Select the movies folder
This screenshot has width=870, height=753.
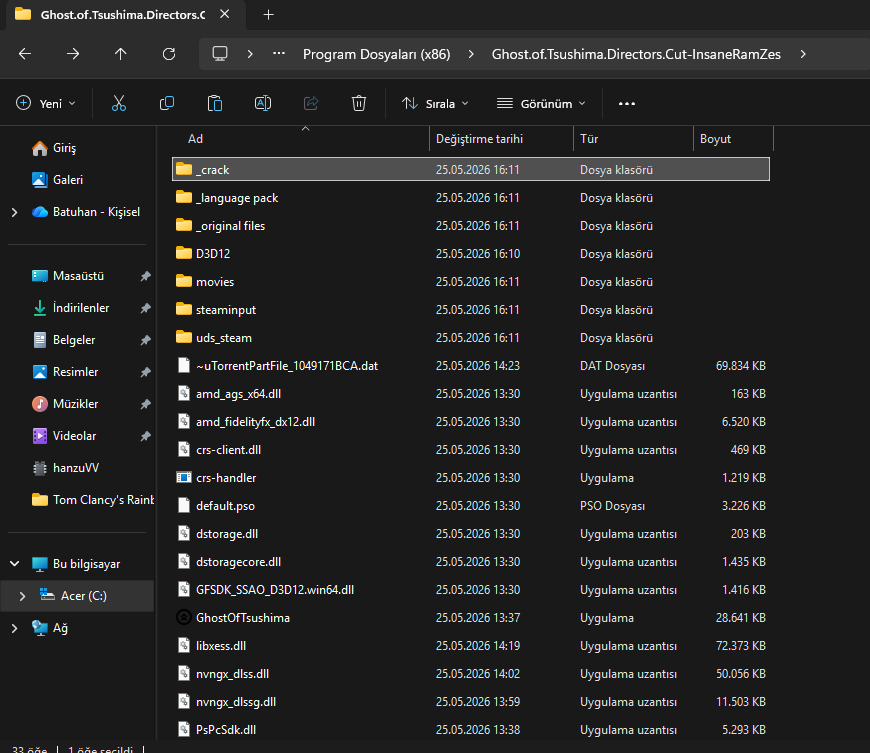(471, 282)
